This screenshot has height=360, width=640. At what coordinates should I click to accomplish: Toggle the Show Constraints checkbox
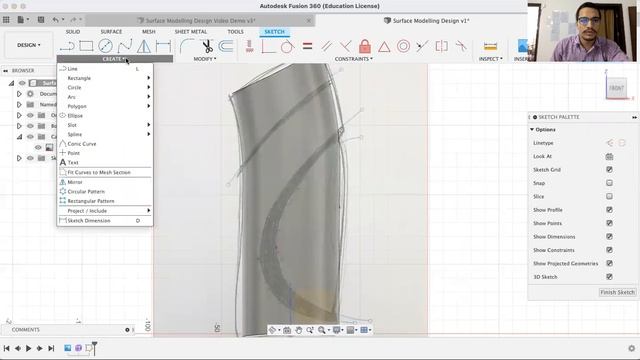(609, 250)
